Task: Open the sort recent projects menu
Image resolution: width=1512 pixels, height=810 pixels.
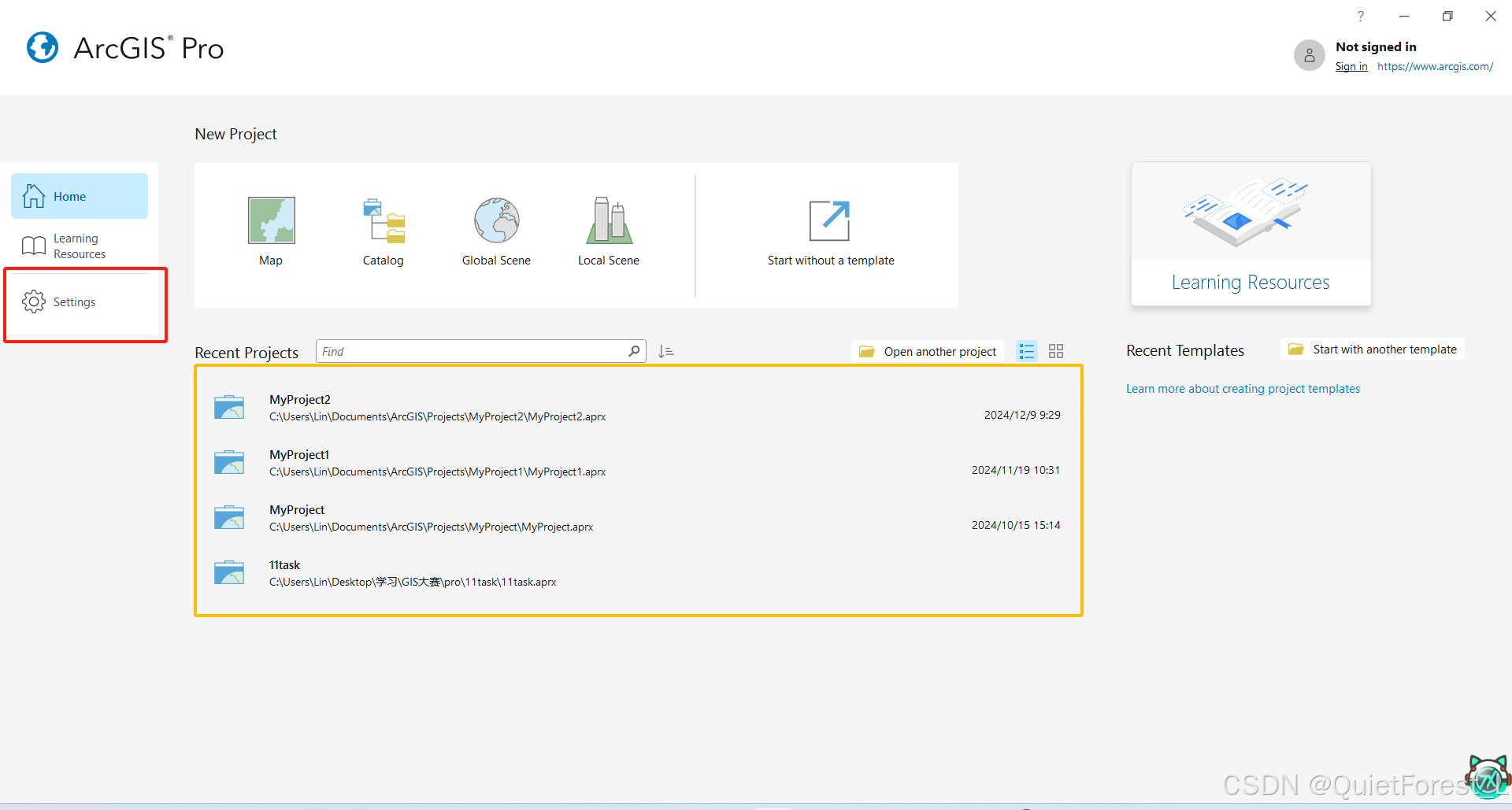Action: pos(666,351)
